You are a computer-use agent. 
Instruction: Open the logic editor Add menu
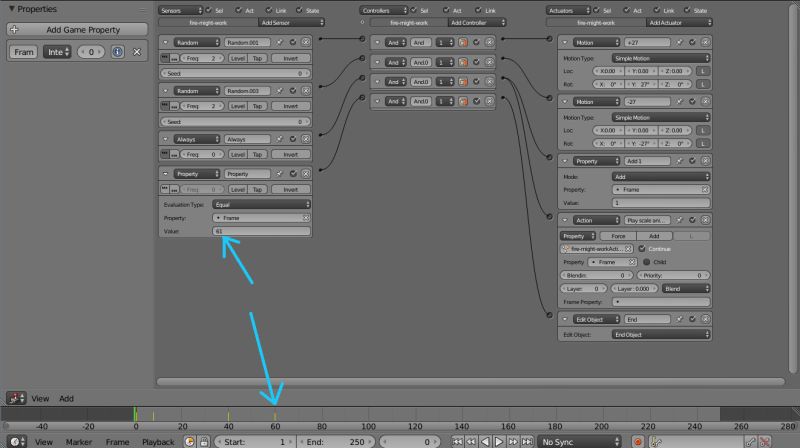66,399
